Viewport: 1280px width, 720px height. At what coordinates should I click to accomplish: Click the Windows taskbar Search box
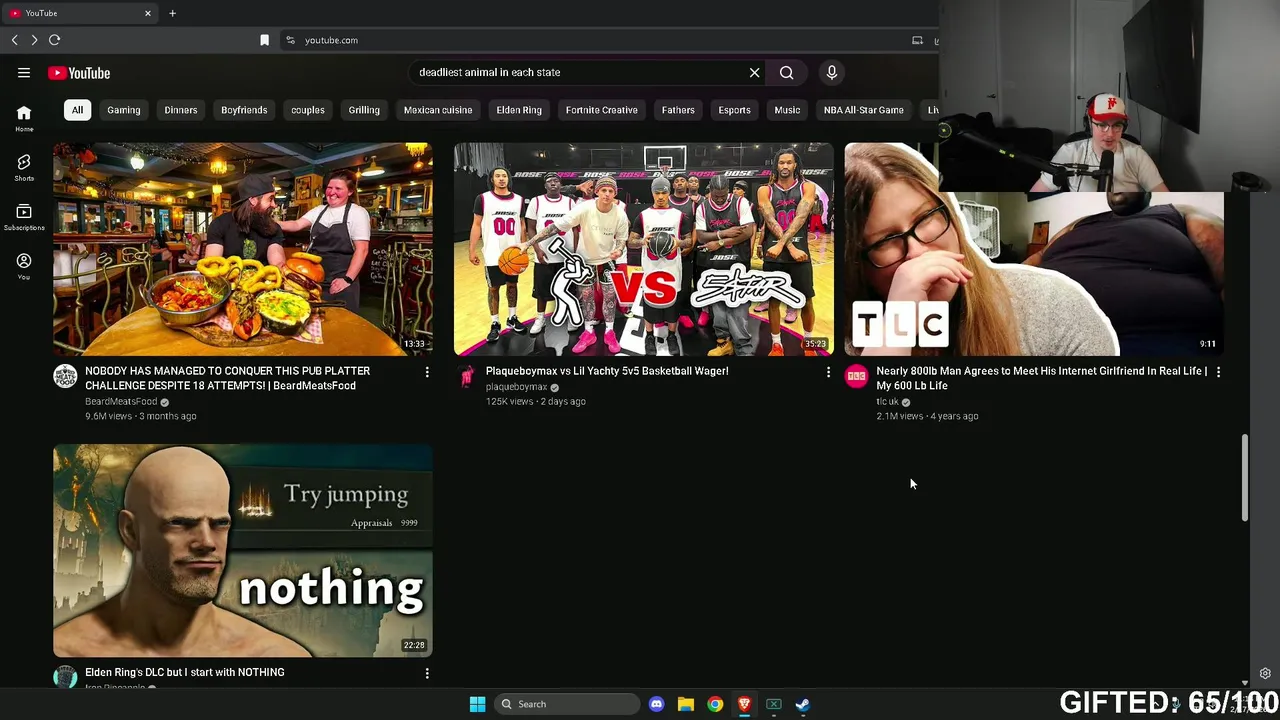coord(567,704)
